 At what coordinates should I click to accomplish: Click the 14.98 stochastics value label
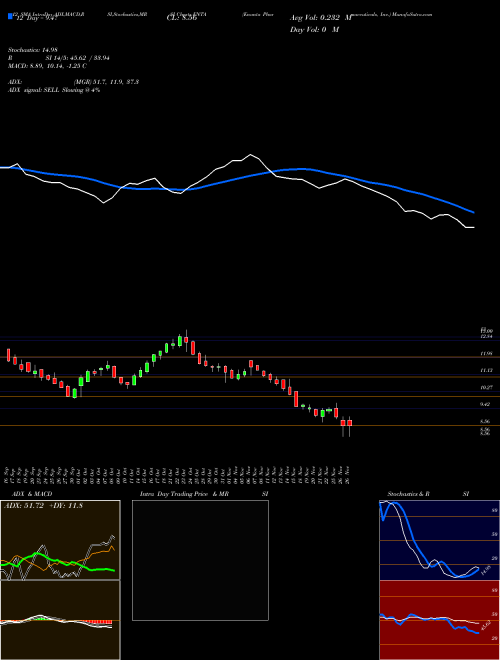click(x=484, y=571)
